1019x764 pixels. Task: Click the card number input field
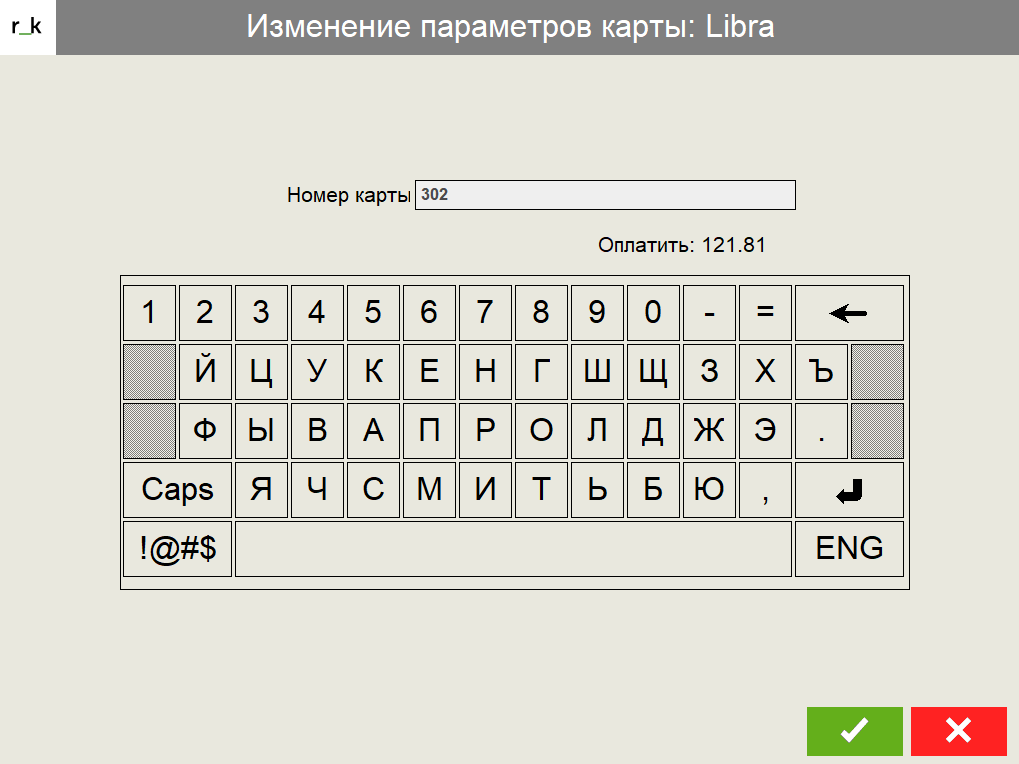click(x=605, y=195)
